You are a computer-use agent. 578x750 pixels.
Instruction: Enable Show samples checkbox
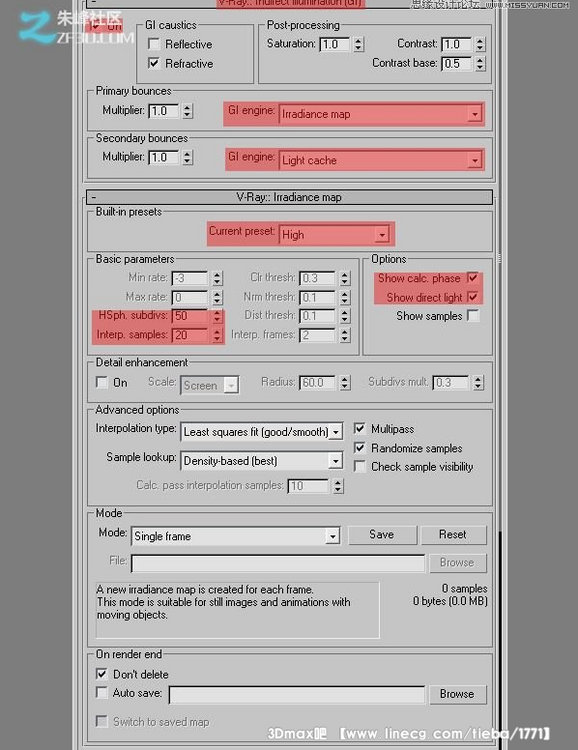[473, 316]
